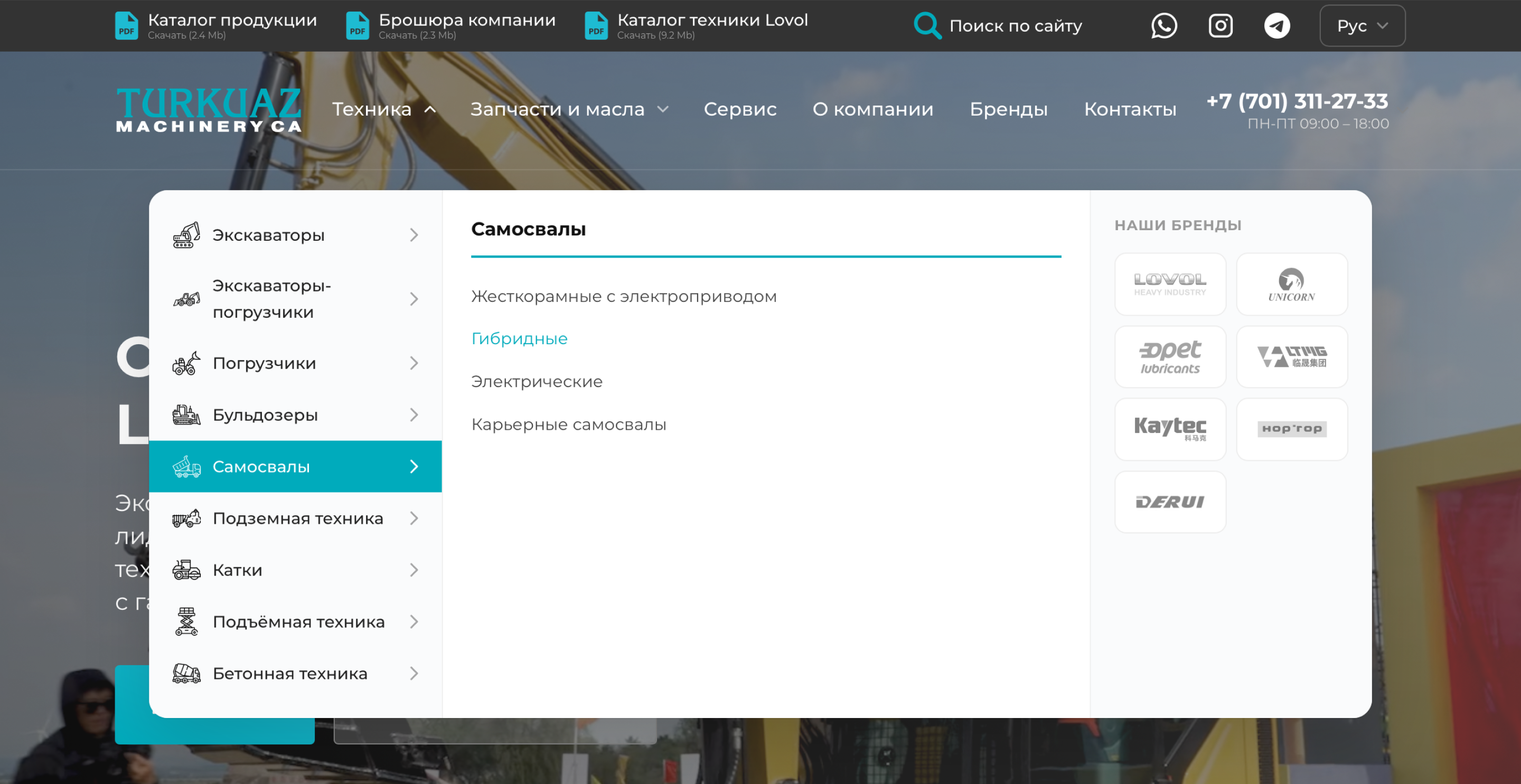
Task: Open the Контакты menu item
Action: coord(1130,109)
